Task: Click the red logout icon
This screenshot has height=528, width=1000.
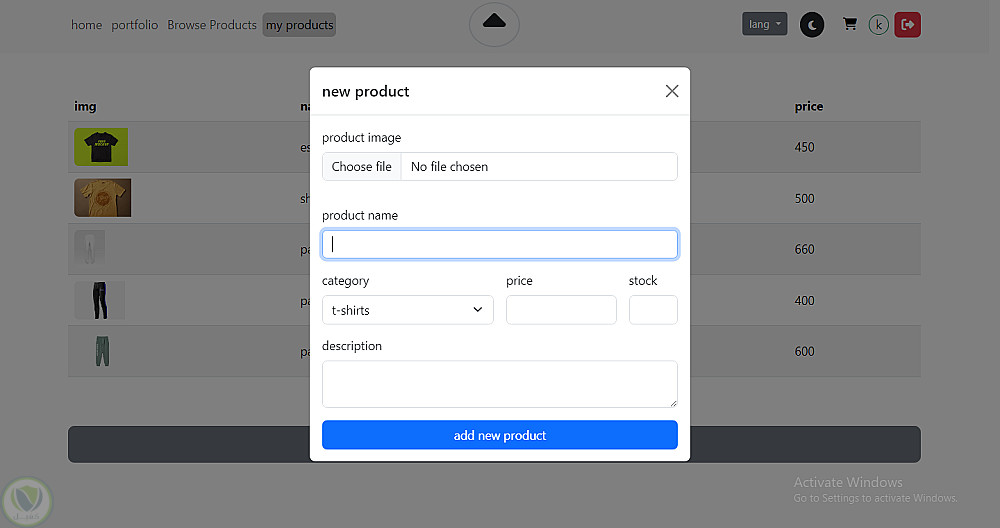Action: point(907,24)
